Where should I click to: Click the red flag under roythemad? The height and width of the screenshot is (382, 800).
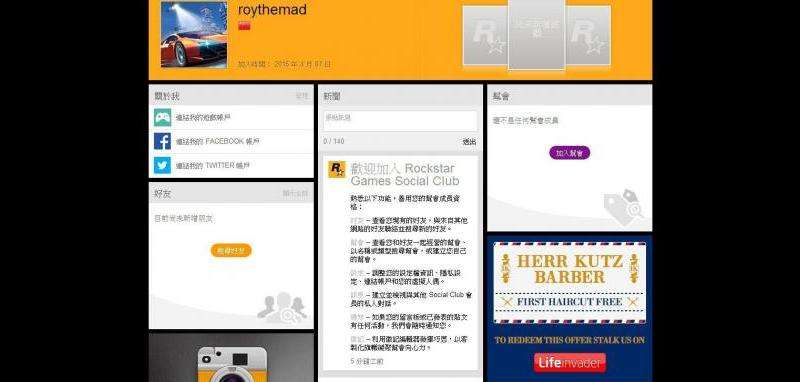click(244, 26)
